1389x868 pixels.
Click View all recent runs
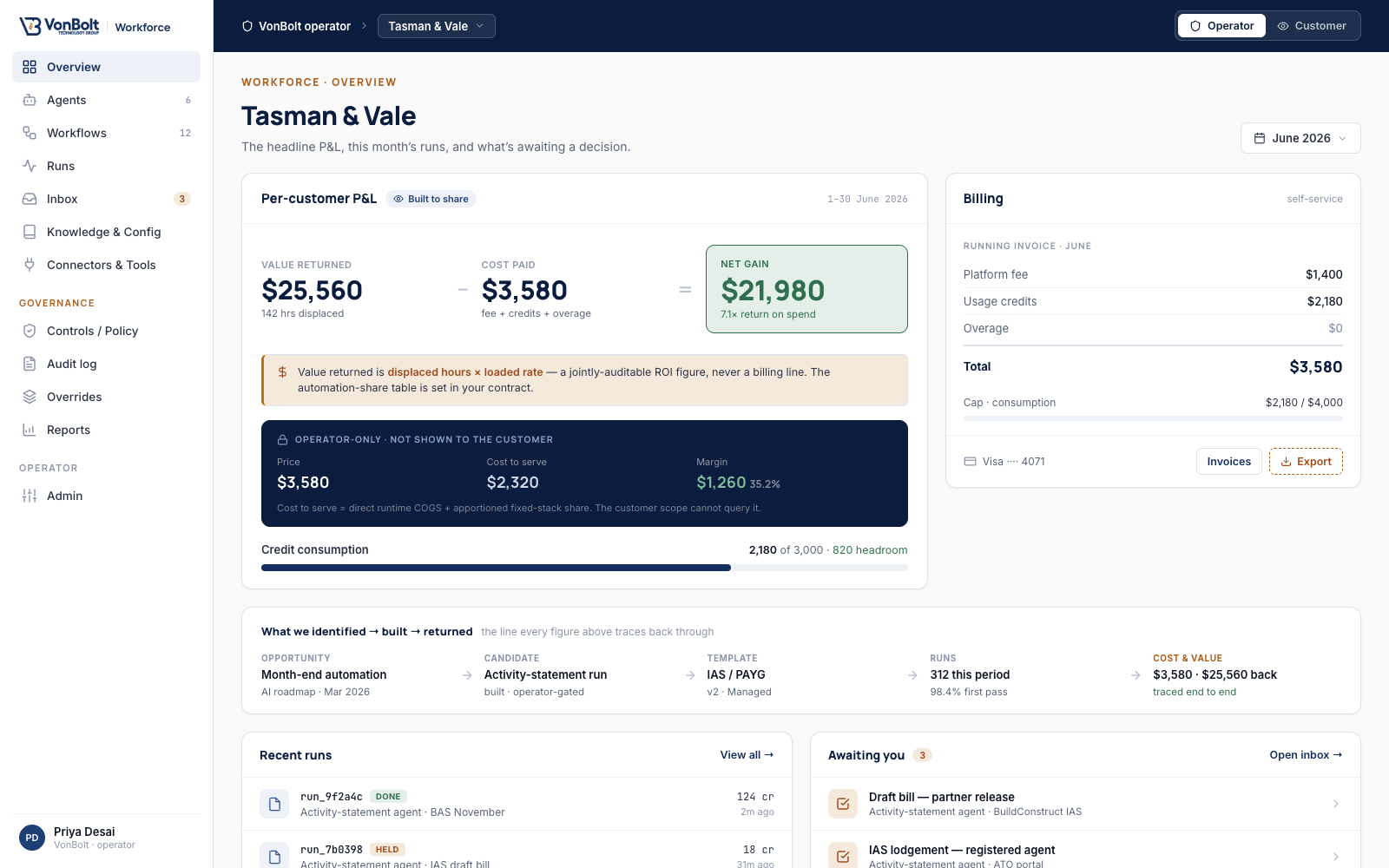(x=747, y=755)
